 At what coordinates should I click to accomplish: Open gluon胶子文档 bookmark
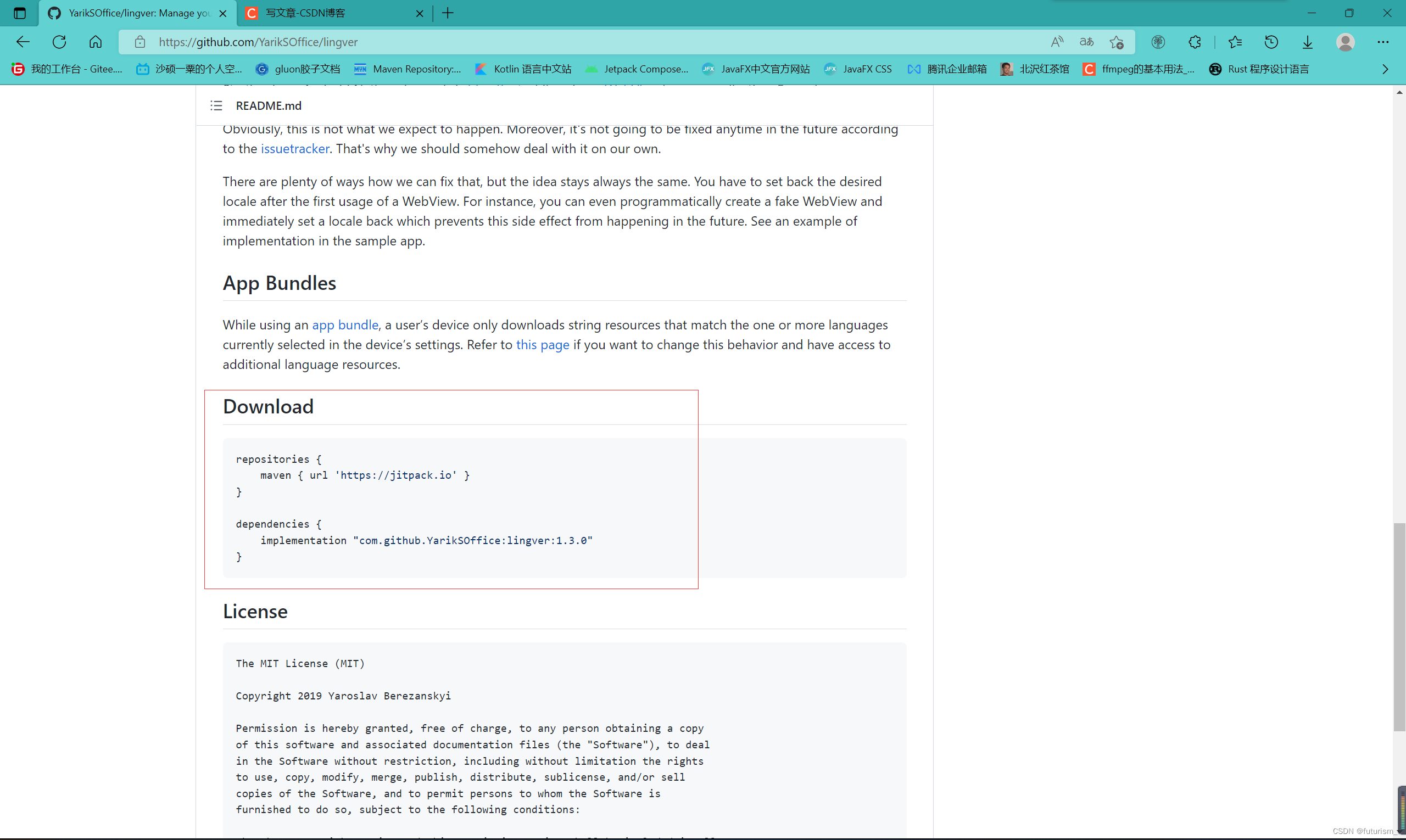coord(298,69)
